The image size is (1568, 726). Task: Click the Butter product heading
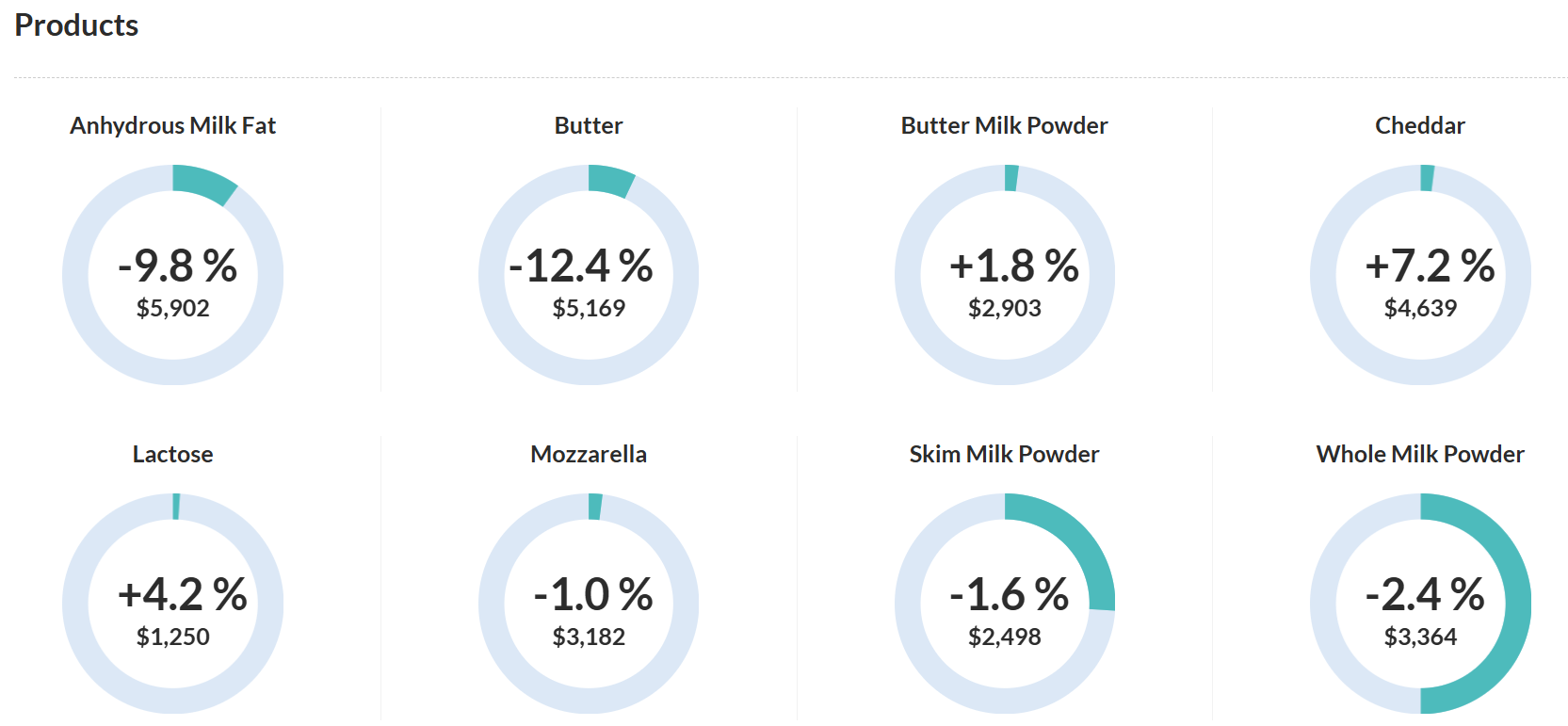(589, 125)
